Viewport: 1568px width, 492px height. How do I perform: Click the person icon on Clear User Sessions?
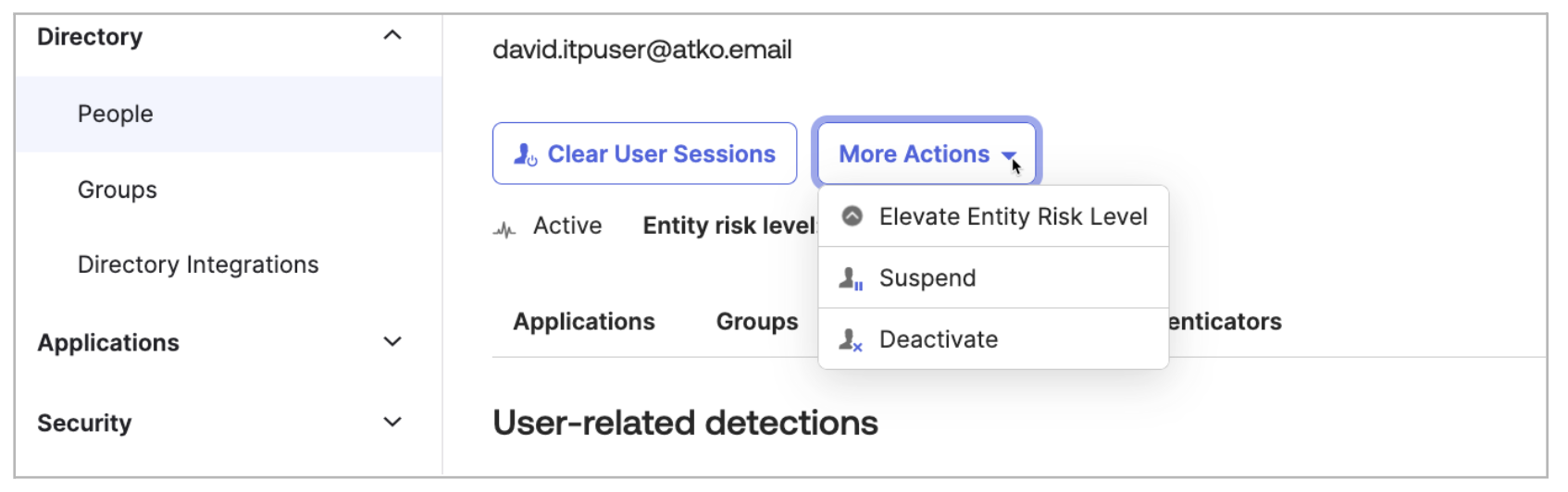coord(525,154)
